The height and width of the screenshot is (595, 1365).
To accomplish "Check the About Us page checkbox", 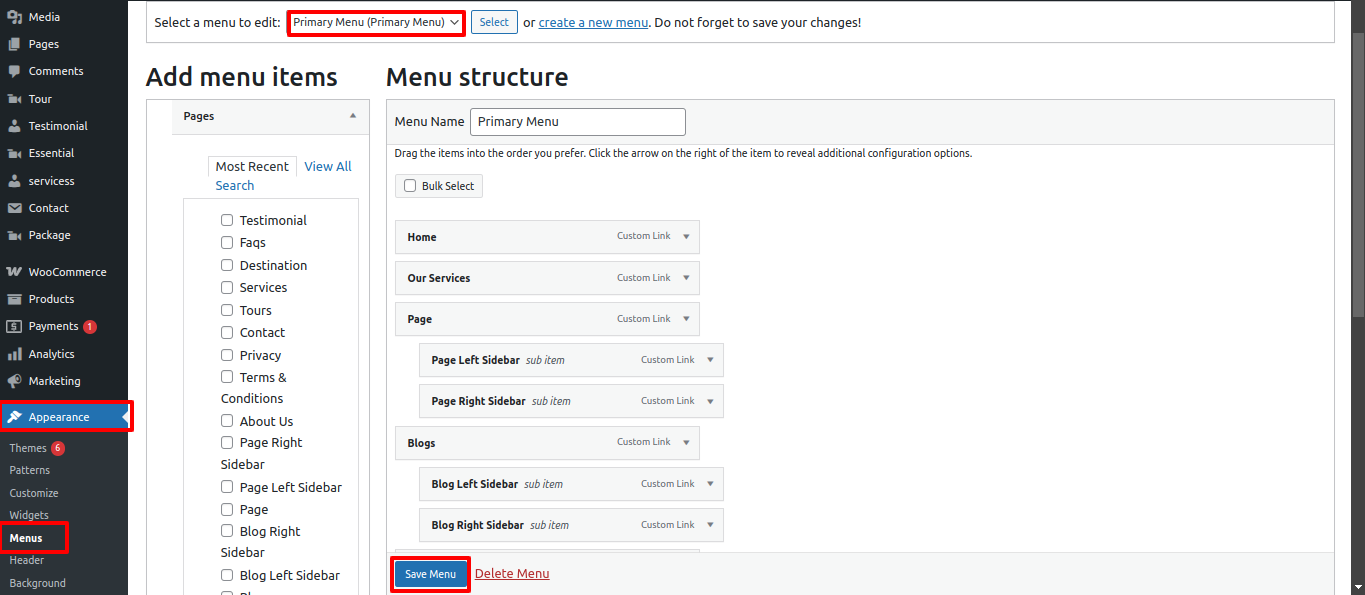I will (x=227, y=420).
